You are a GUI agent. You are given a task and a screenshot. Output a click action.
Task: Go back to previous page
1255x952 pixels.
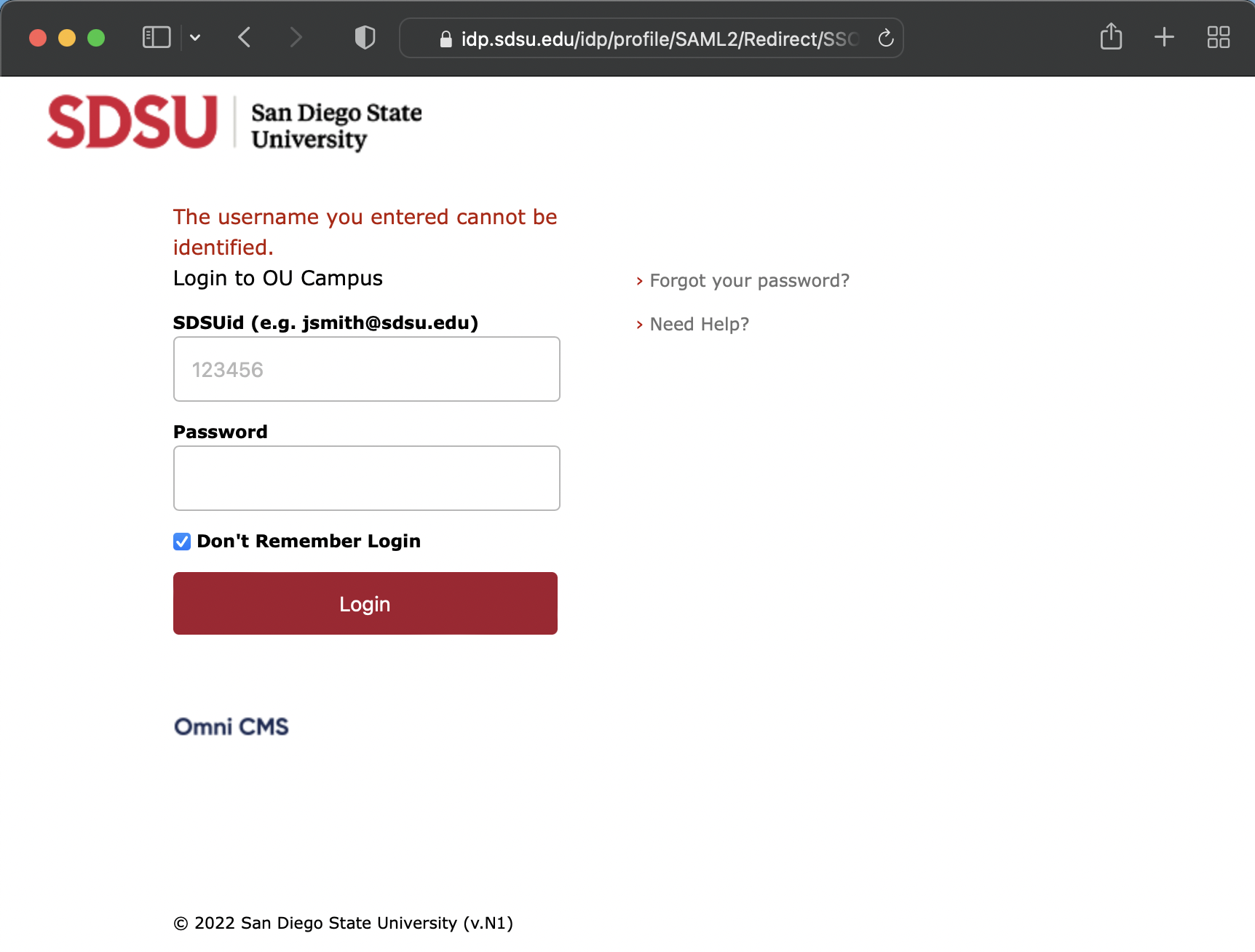[245, 37]
